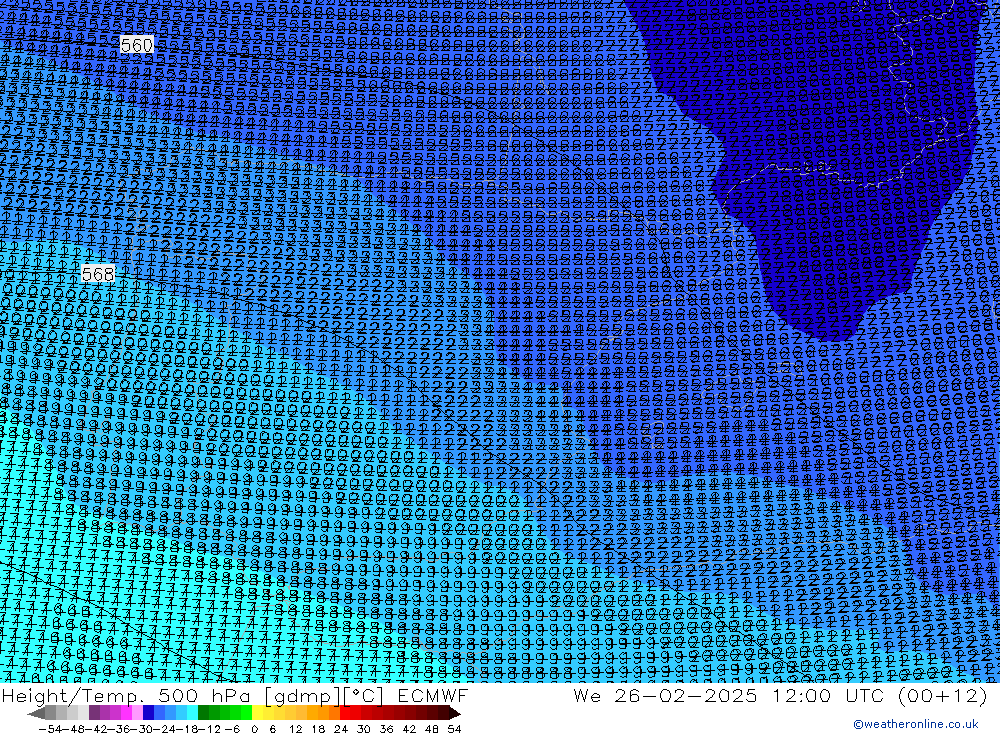Click the [°C] unit text
Screen dimensions: 1000x733
point(363,696)
